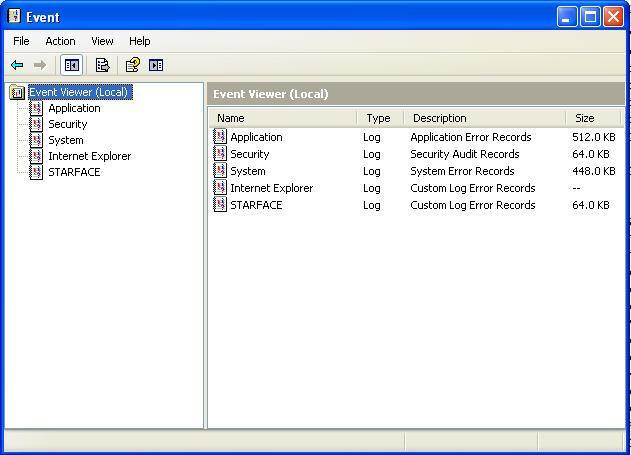Open the Action menu

[x=60, y=41]
